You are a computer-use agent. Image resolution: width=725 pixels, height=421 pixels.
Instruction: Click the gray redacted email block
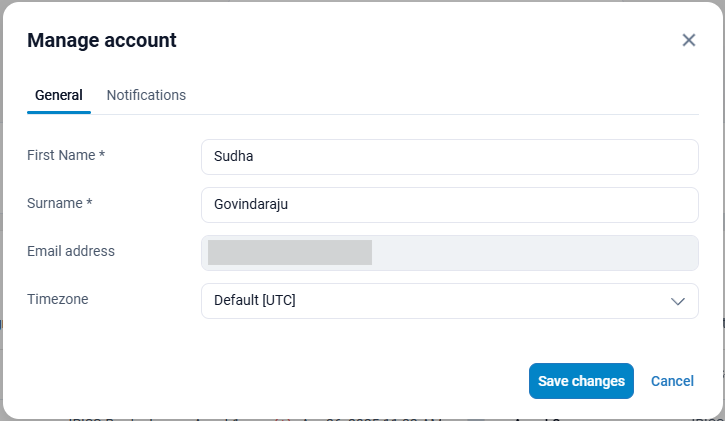coord(290,252)
